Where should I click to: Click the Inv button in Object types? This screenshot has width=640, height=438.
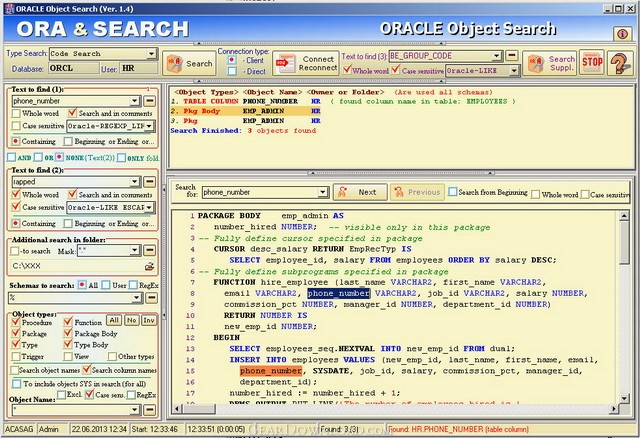coord(148,320)
